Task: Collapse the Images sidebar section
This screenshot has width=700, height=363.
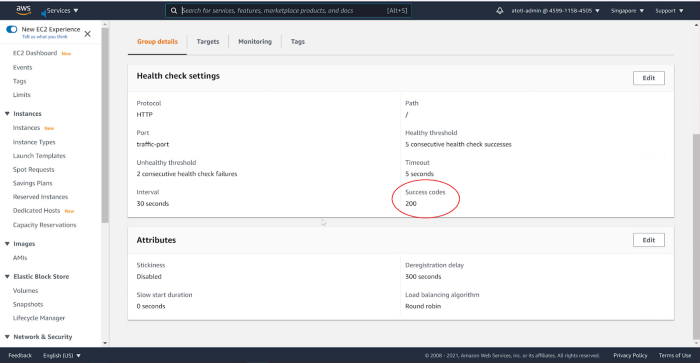Action: click(x=7, y=244)
